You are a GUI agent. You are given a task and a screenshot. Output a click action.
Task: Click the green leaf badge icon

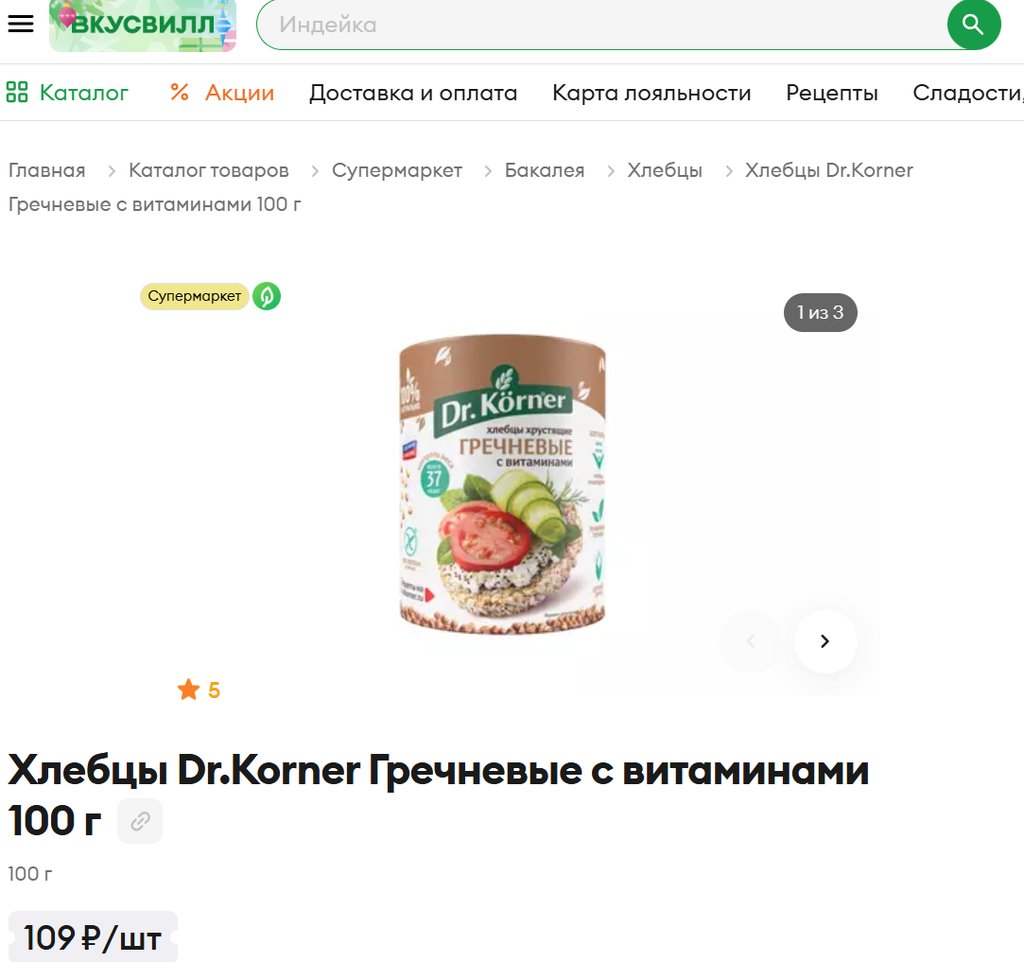(266, 296)
